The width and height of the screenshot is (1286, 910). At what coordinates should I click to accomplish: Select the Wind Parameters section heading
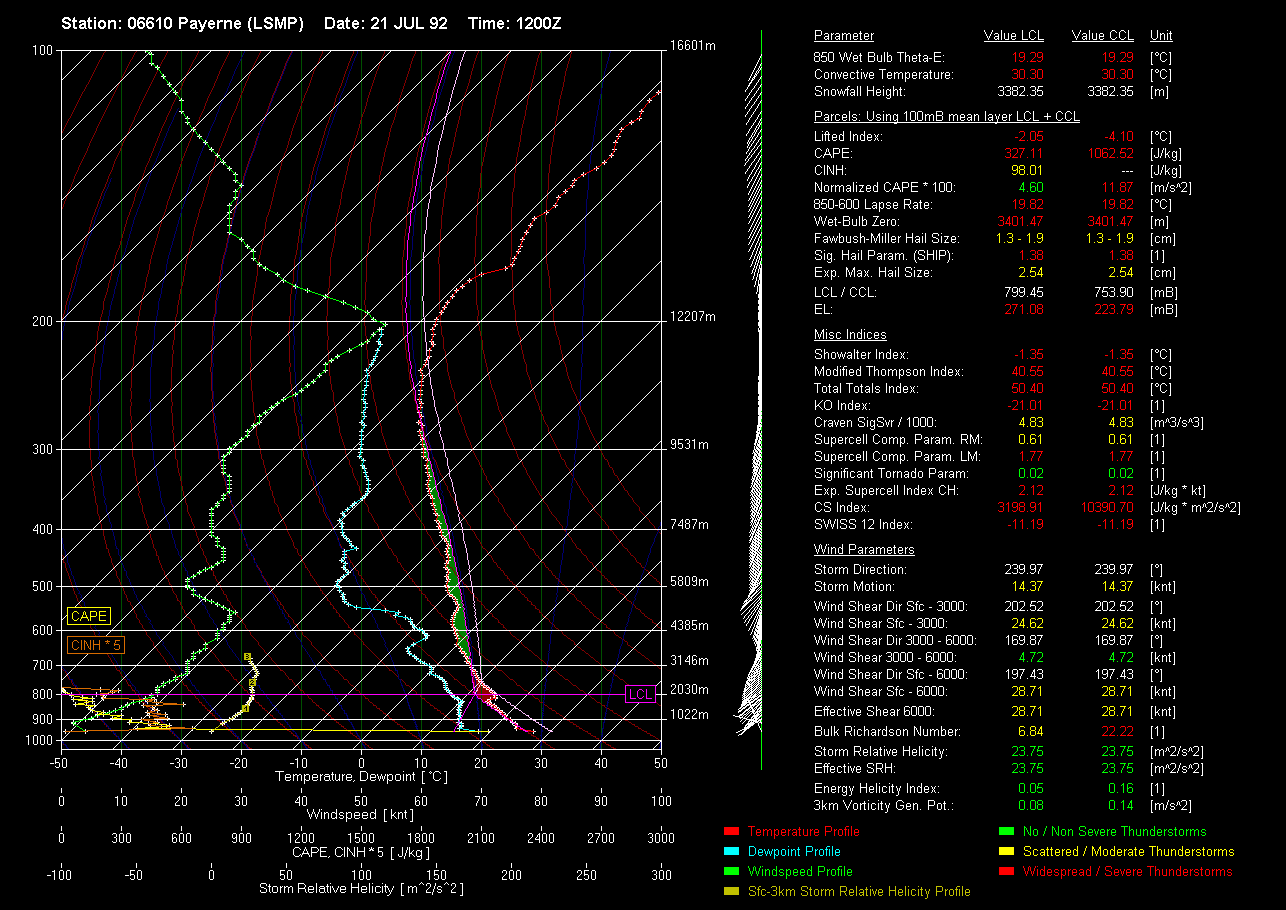click(x=864, y=550)
